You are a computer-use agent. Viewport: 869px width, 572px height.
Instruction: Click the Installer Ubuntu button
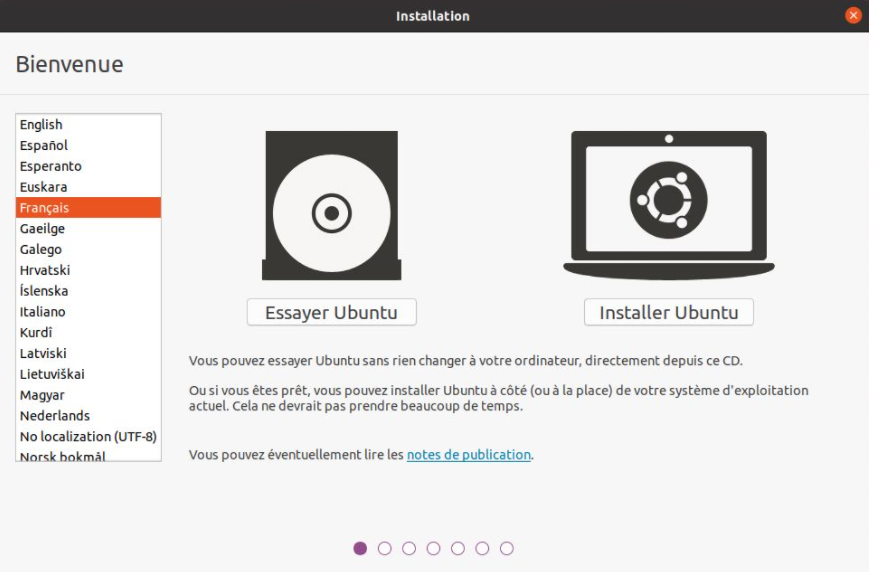[668, 312]
